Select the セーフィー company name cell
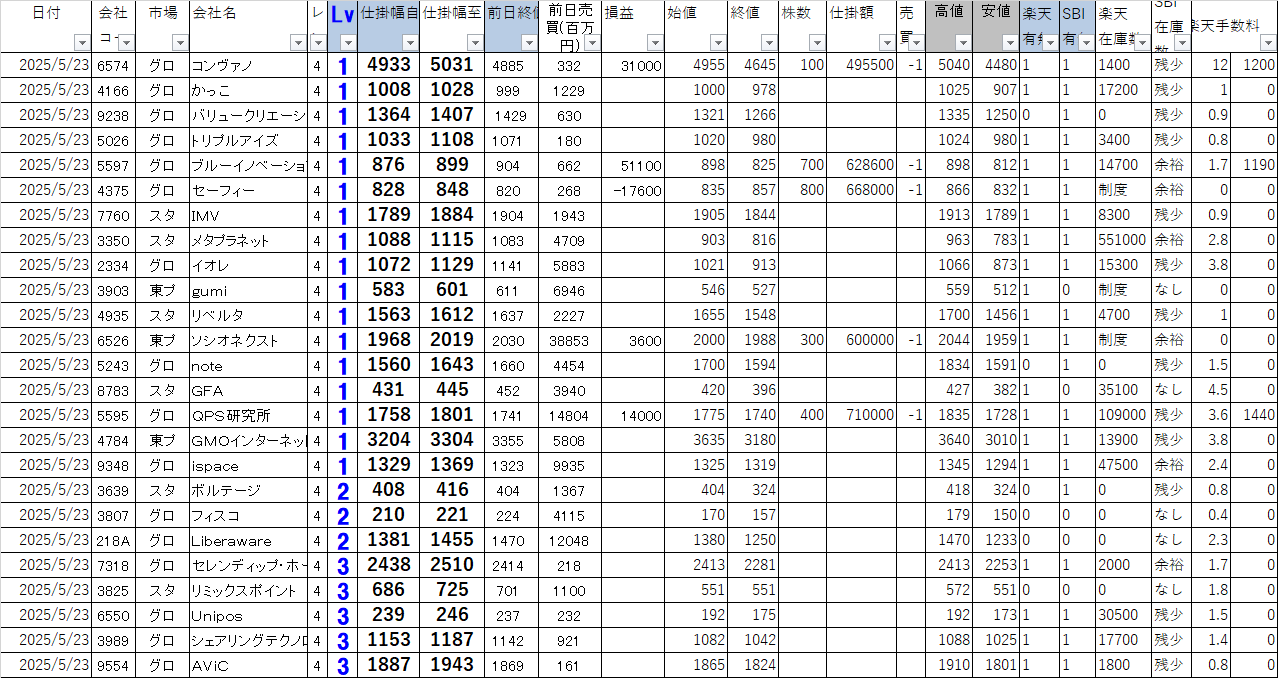 248,190
